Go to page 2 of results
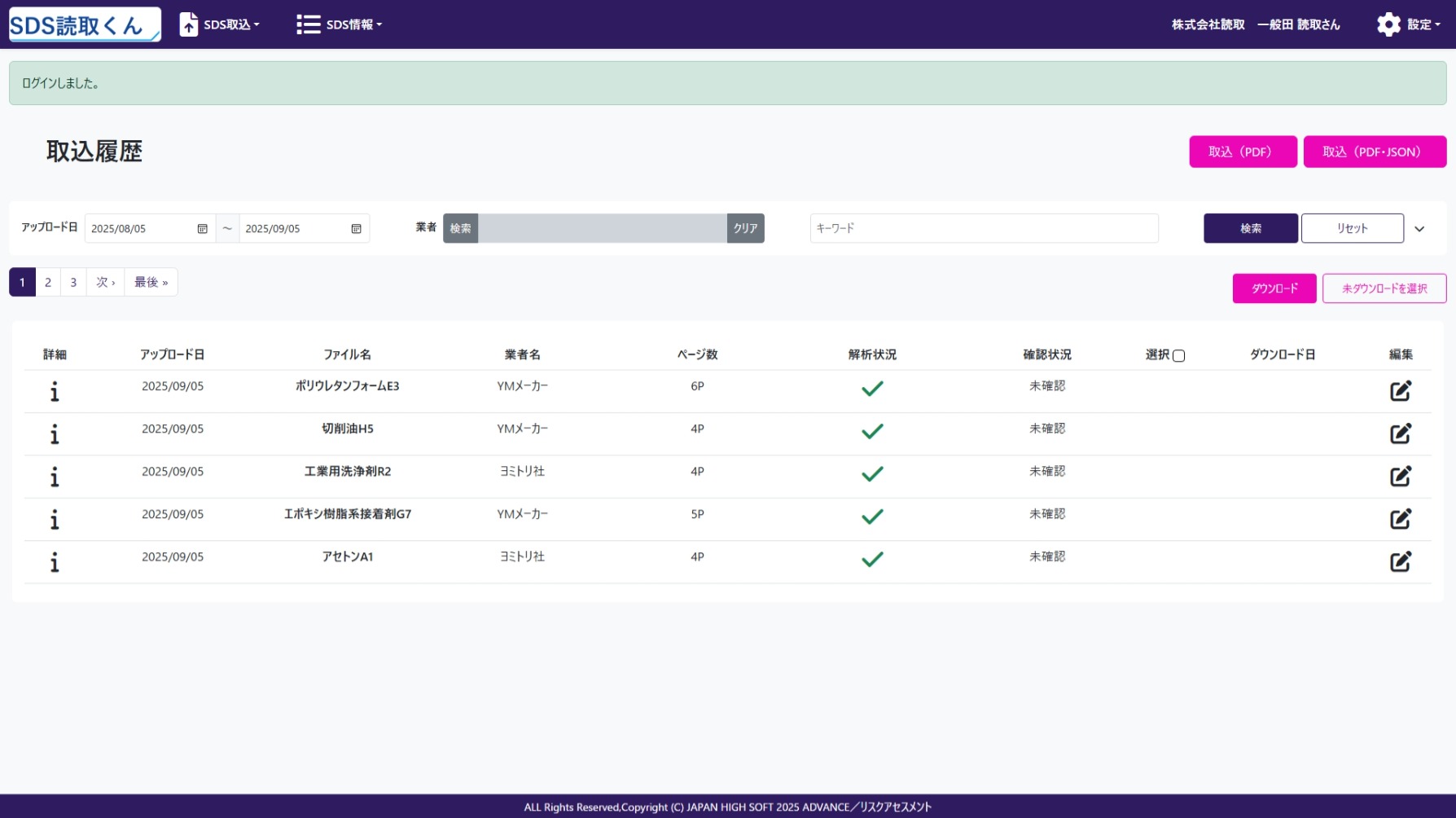This screenshot has width=1456, height=818. [x=48, y=283]
